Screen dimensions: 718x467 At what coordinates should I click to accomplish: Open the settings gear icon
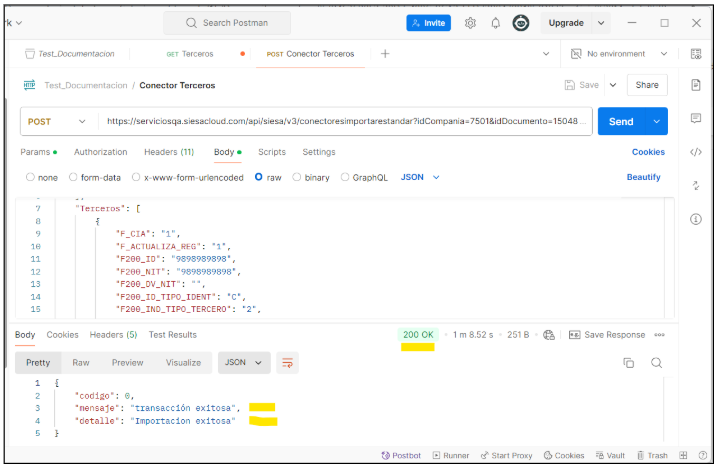(470, 23)
